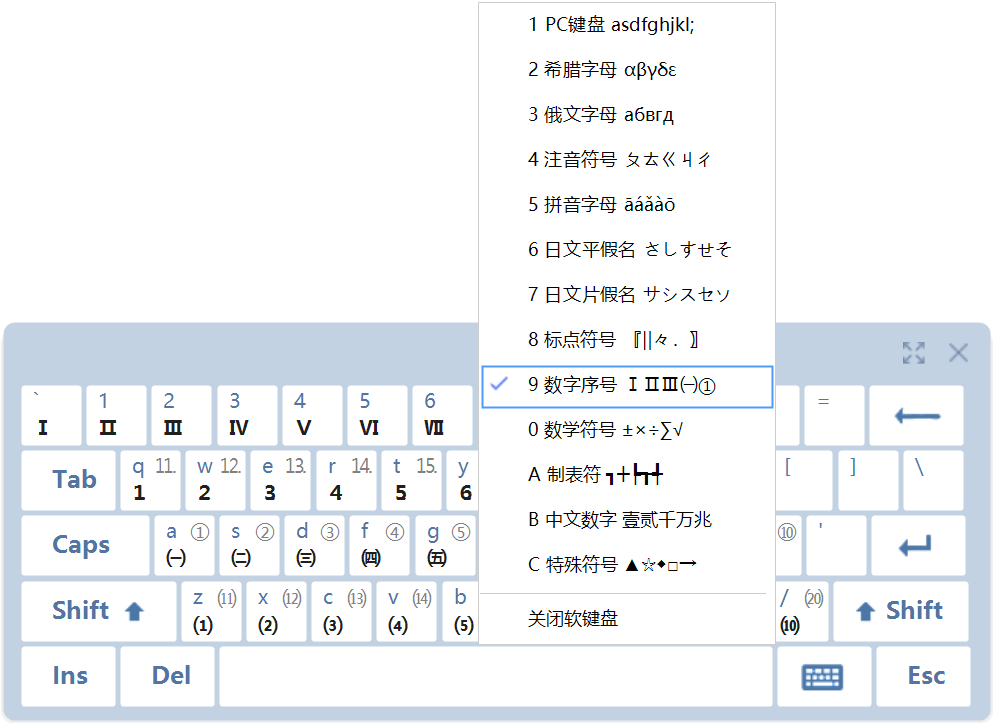The image size is (993, 723).
Task: Choose 1 PC键盘 layout from menu
Action: coord(627,25)
